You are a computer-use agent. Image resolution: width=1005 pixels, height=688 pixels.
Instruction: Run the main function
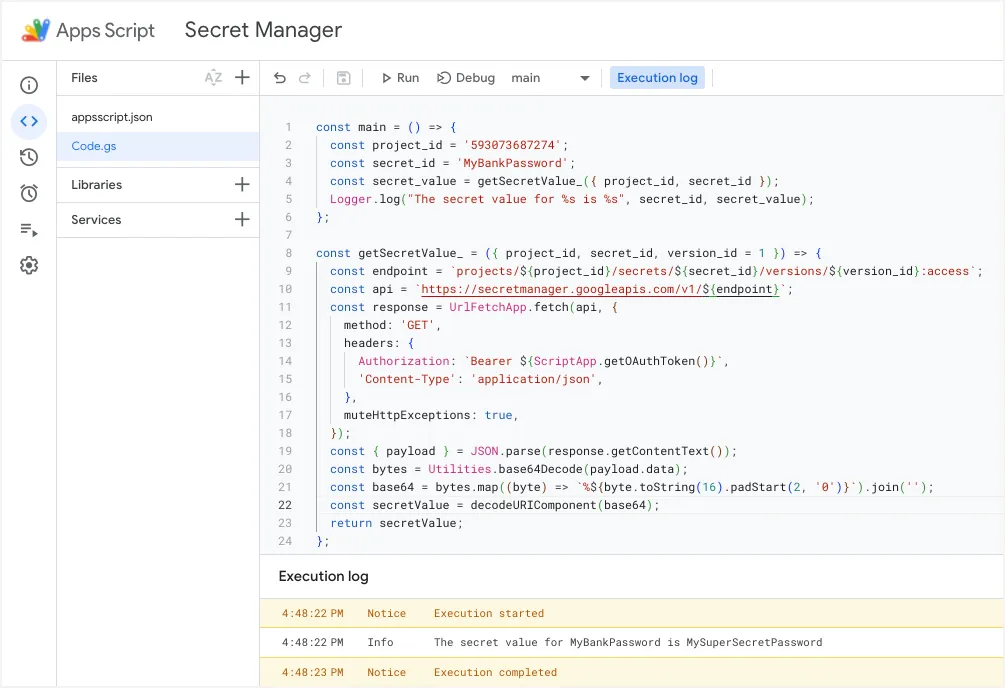[398, 78]
